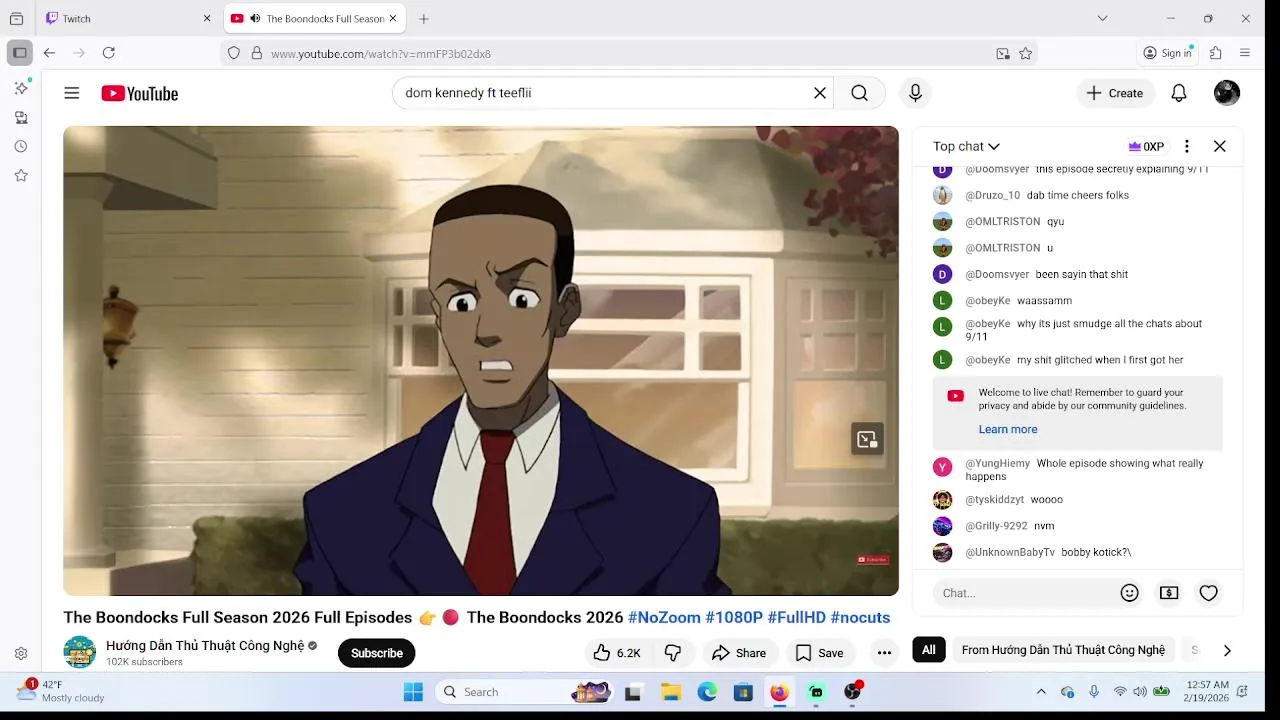Click the picture-in-picture icon on video

867,439
